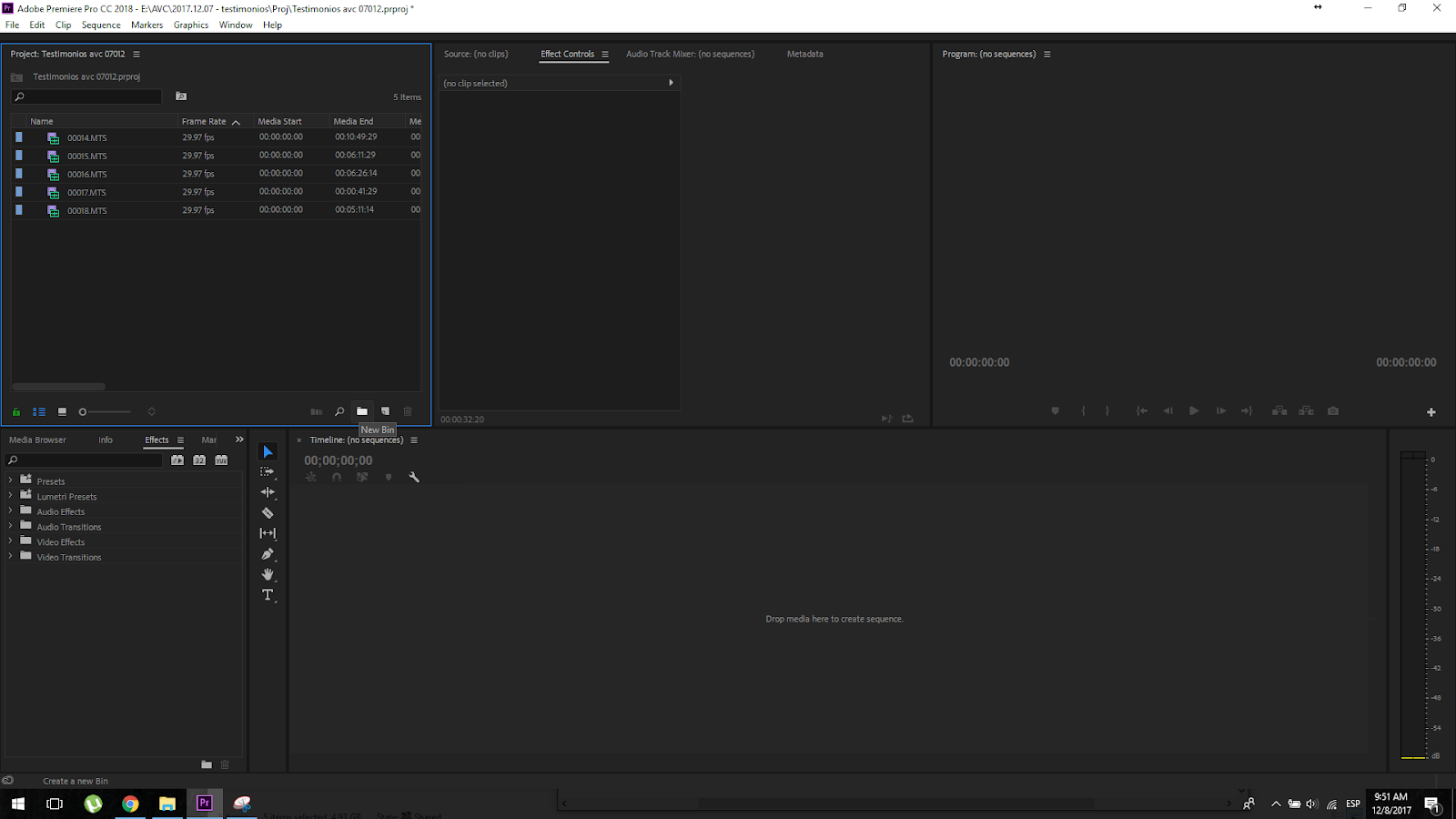Click the Find magnifier icon in Project panel

click(x=339, y=411)
